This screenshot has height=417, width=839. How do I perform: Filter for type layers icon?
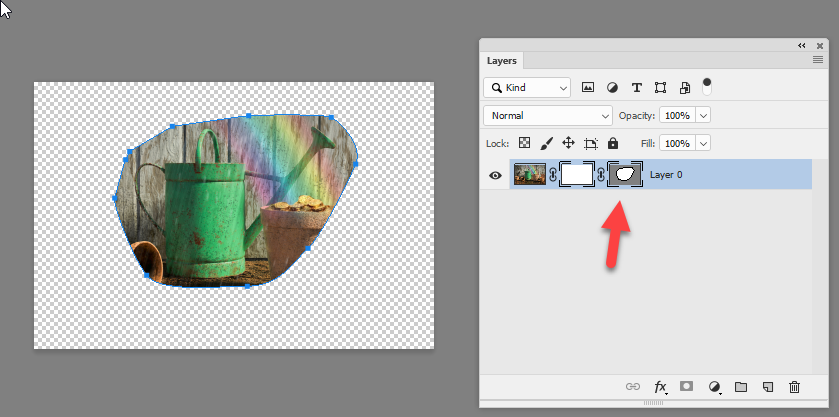pyautogui.click(x=636, y=87)
